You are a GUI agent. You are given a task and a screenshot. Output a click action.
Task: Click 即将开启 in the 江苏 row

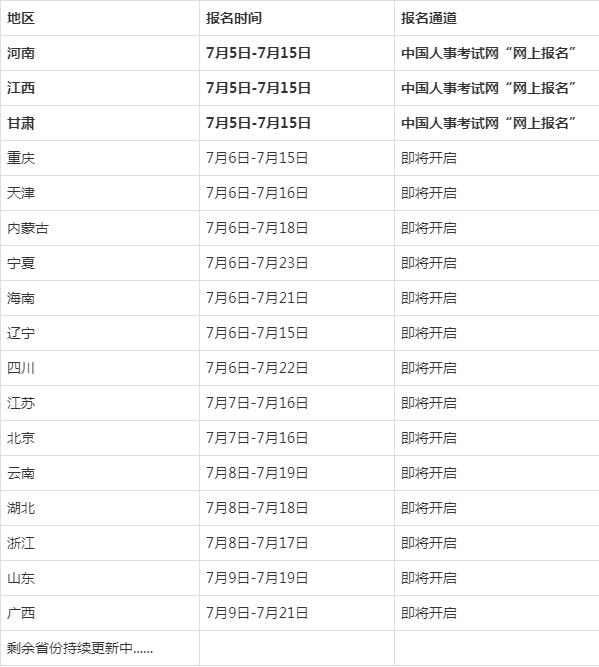428,403
